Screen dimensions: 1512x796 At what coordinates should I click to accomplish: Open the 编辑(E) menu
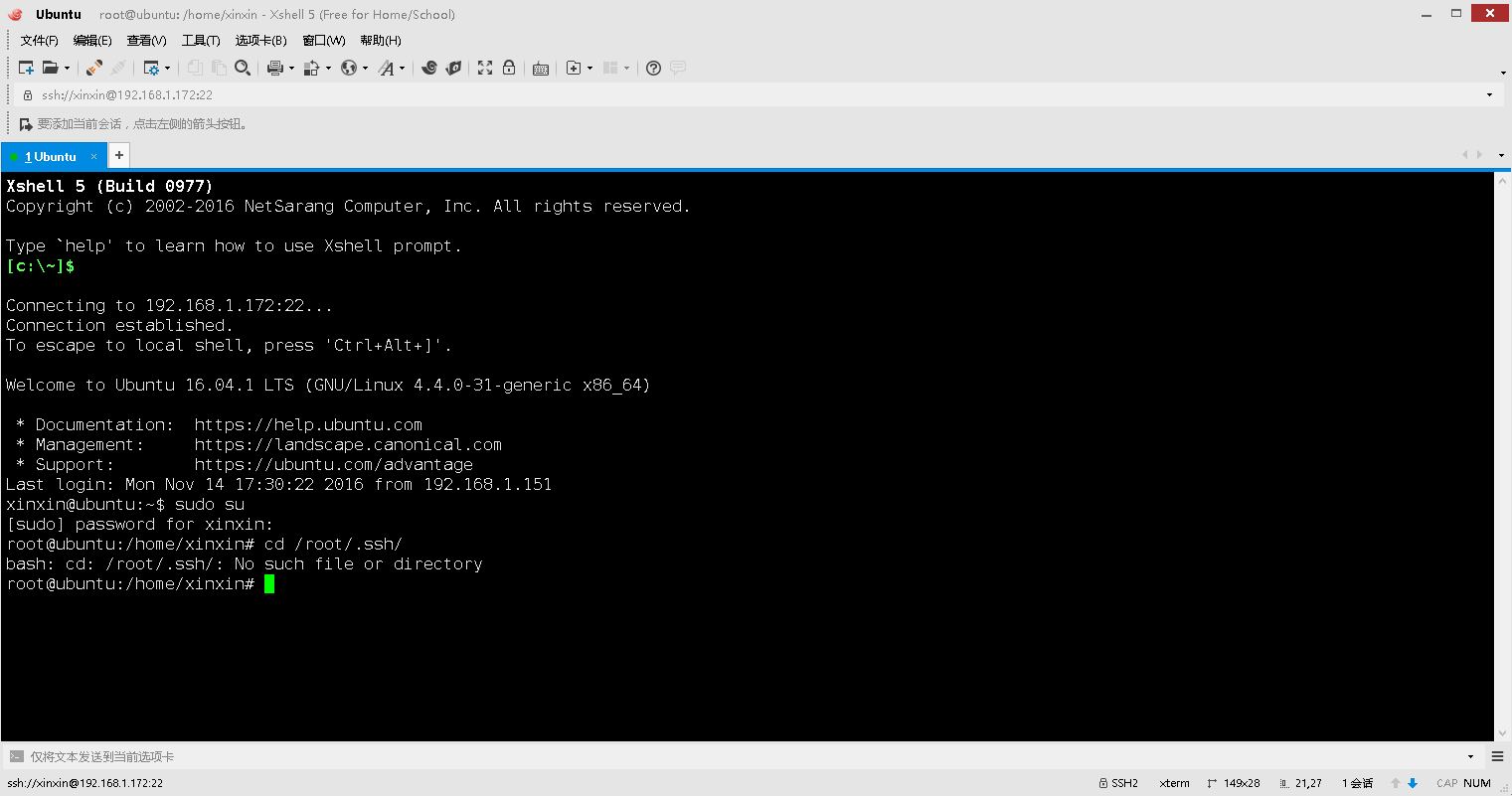[x=92, y=41]
